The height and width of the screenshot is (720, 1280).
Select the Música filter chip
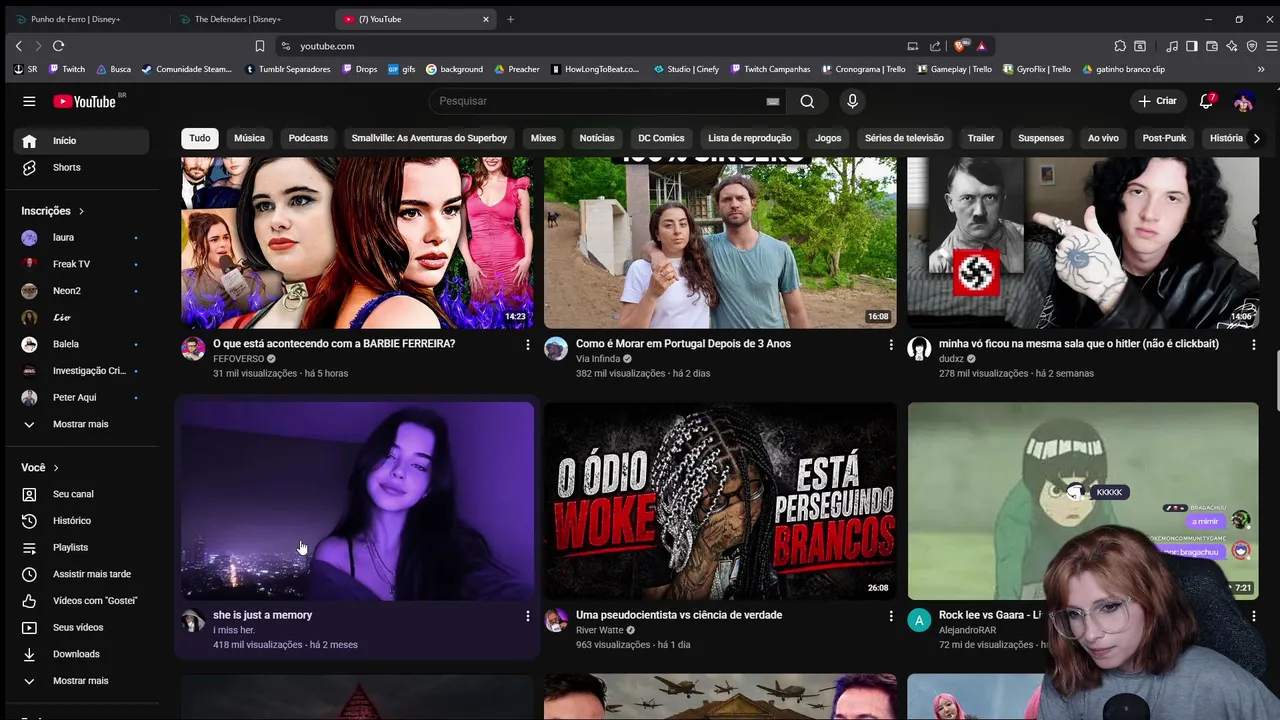(249, 138)
